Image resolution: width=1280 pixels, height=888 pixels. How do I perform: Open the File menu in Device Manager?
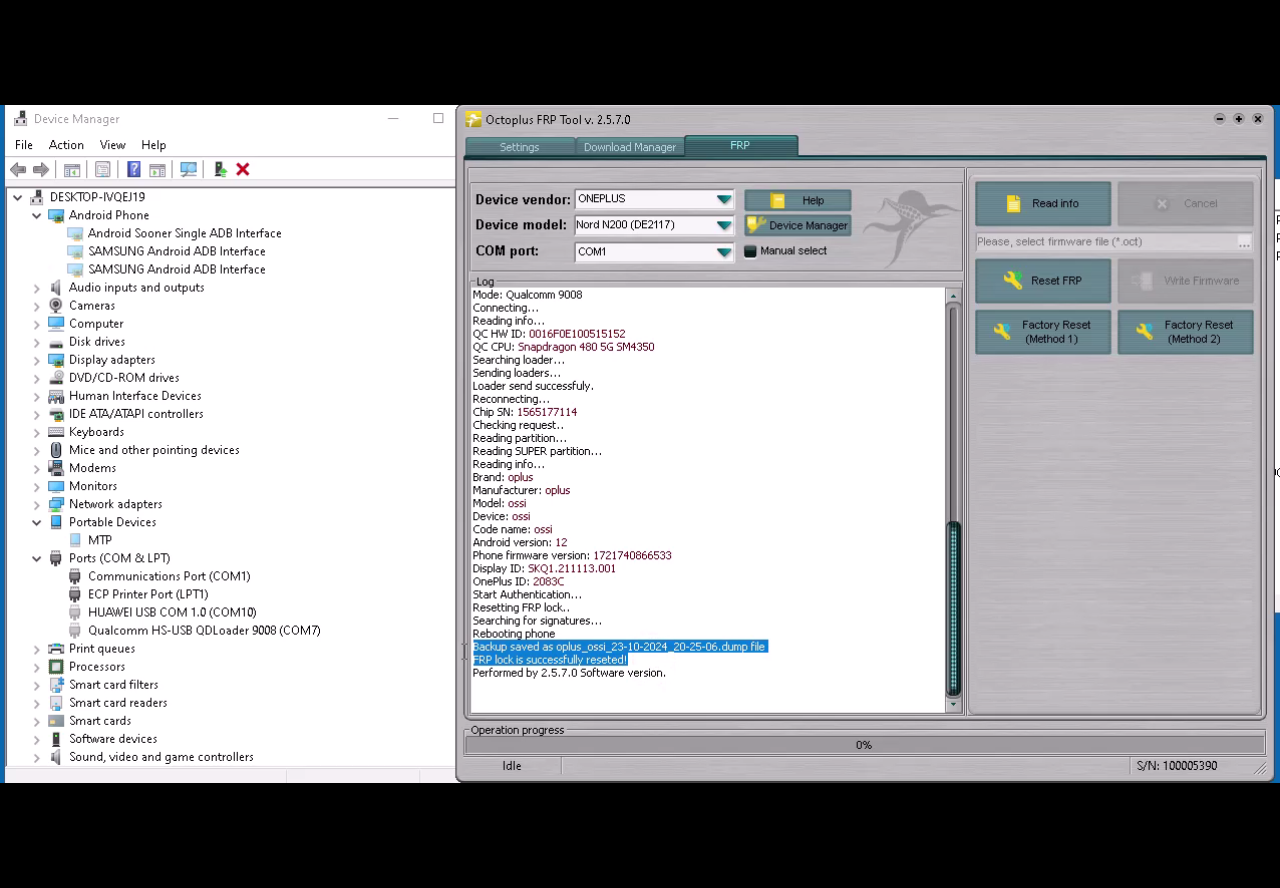click(24, 145)
